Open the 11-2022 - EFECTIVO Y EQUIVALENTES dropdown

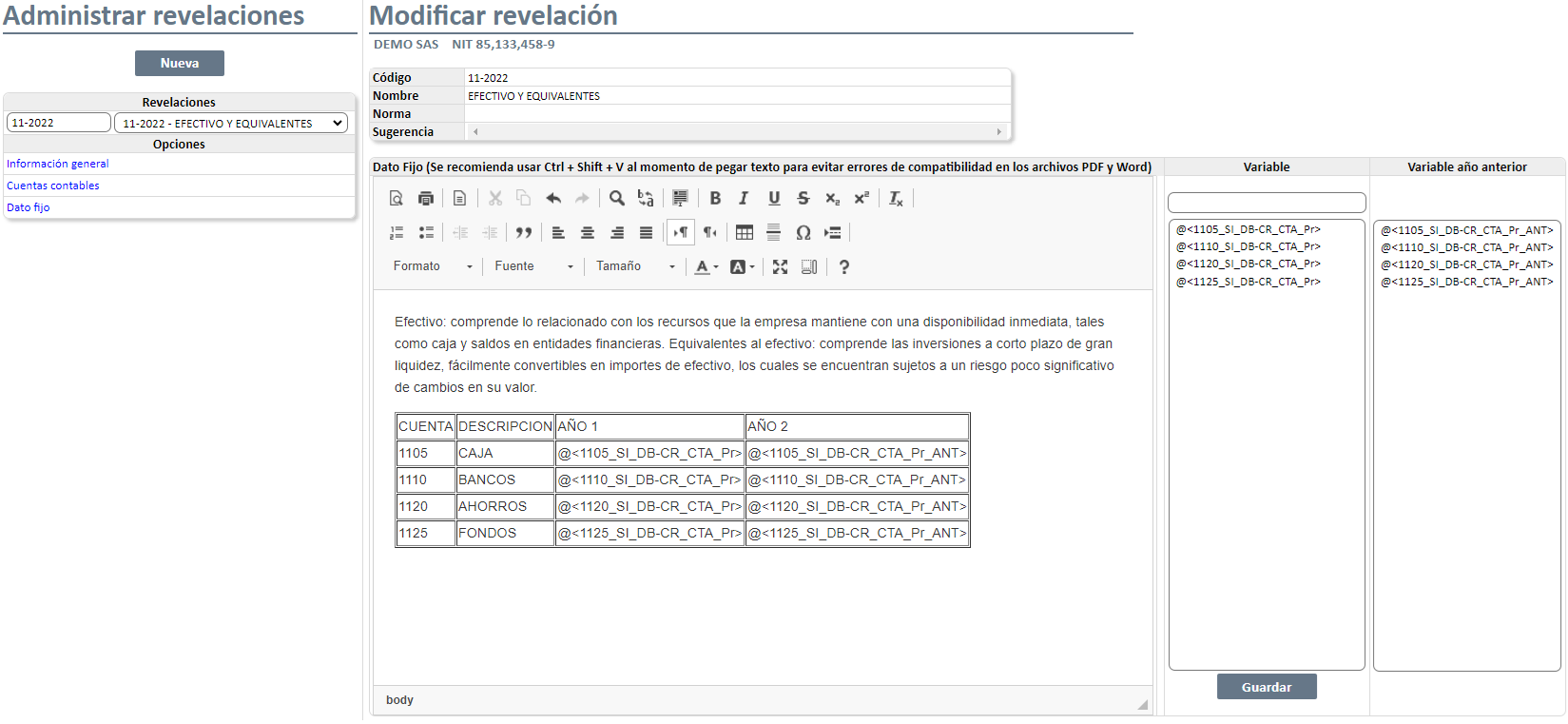231,123
